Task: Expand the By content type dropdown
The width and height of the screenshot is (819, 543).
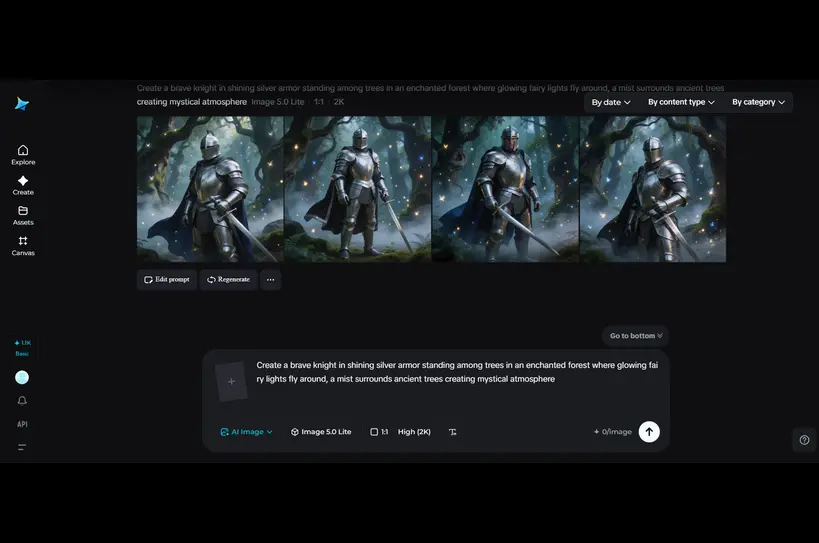Action: pyautogui.click(x=681, y=102)
